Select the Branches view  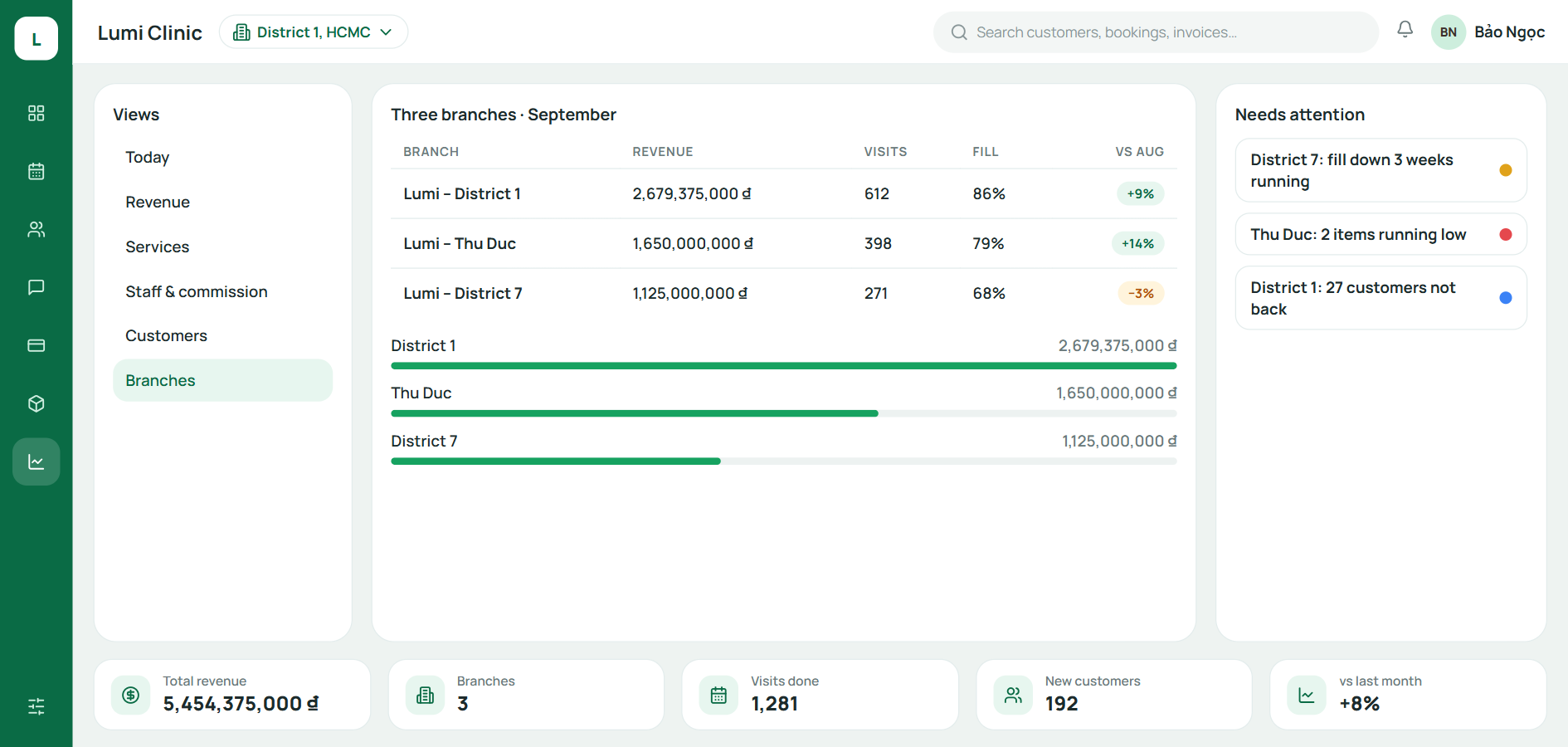[x=222, y=381]
